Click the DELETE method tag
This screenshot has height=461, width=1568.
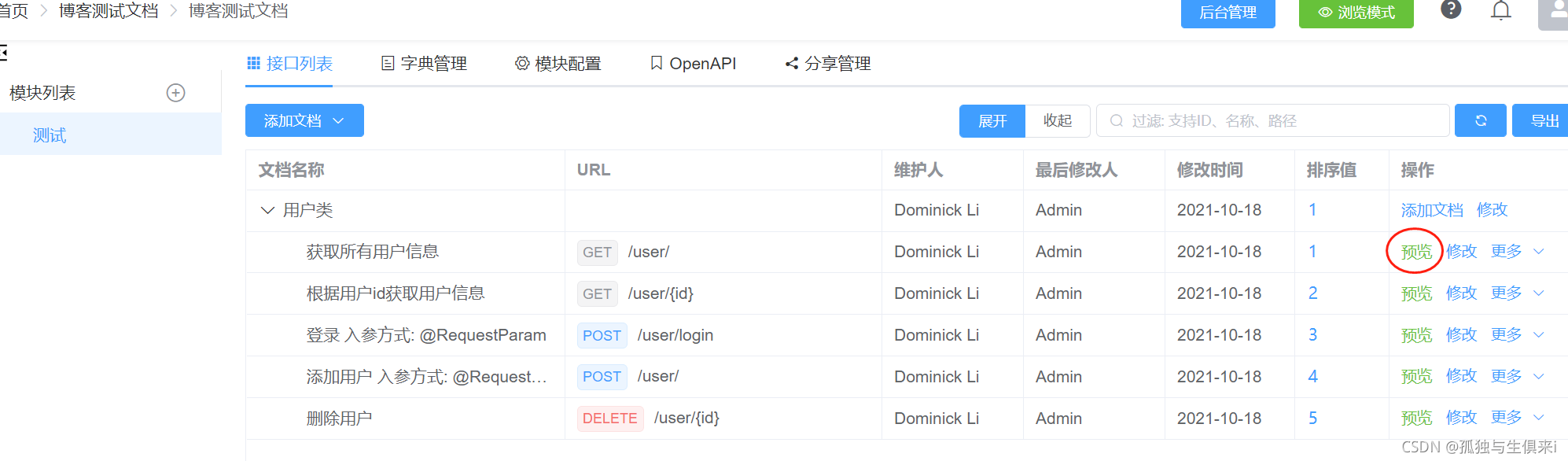[x=610, y=419]
